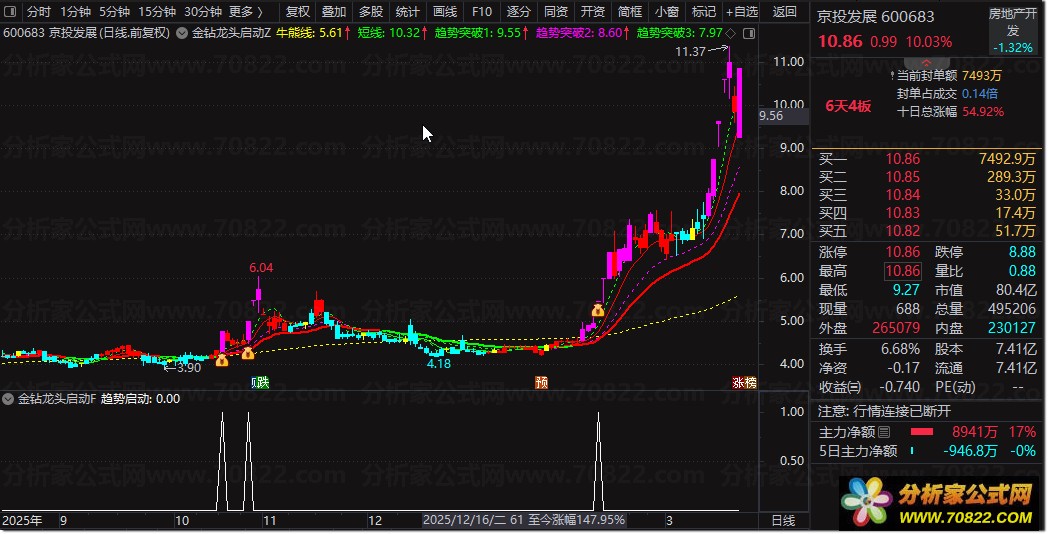
Task: Collapse the limit-up info panel chevron
Action: click(x=927, y=63)
